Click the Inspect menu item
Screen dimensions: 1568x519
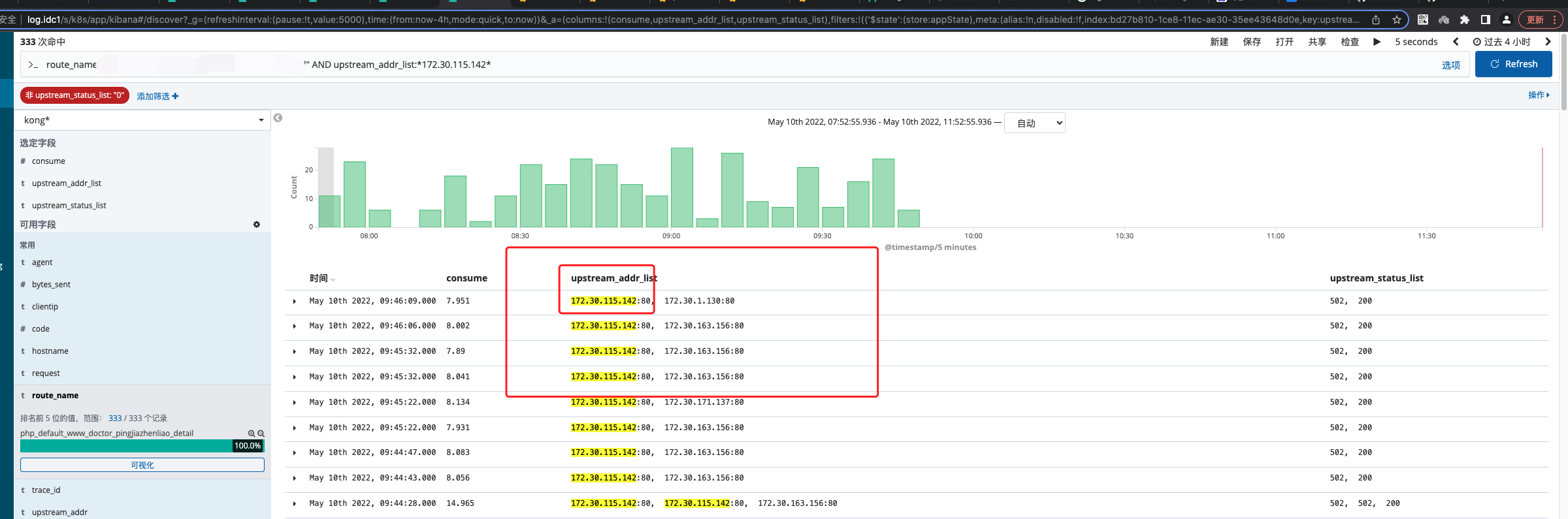[x=1350, y=42]
